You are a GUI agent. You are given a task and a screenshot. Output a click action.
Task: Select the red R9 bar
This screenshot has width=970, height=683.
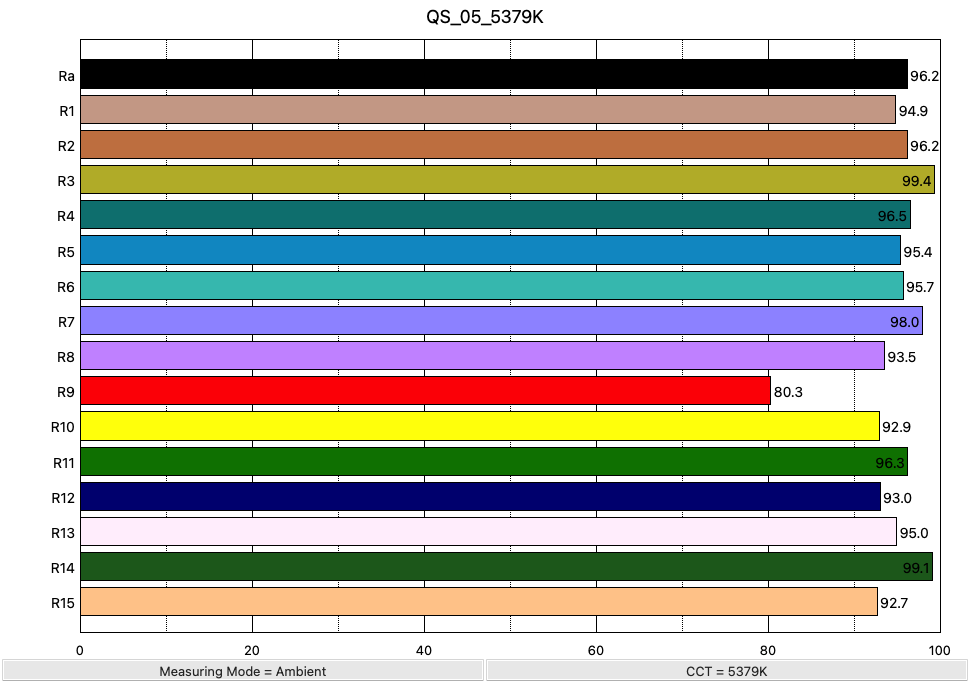[426, 391]
